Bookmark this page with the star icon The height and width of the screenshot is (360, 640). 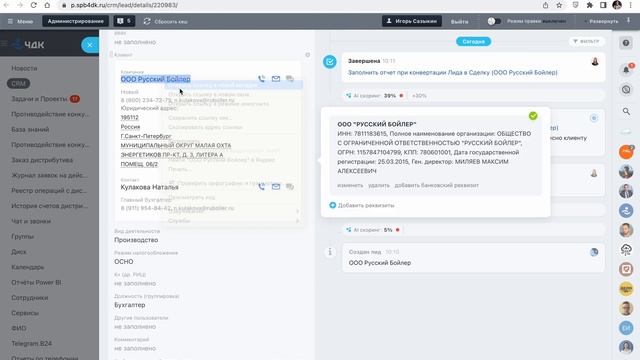(x=559, y=5)
